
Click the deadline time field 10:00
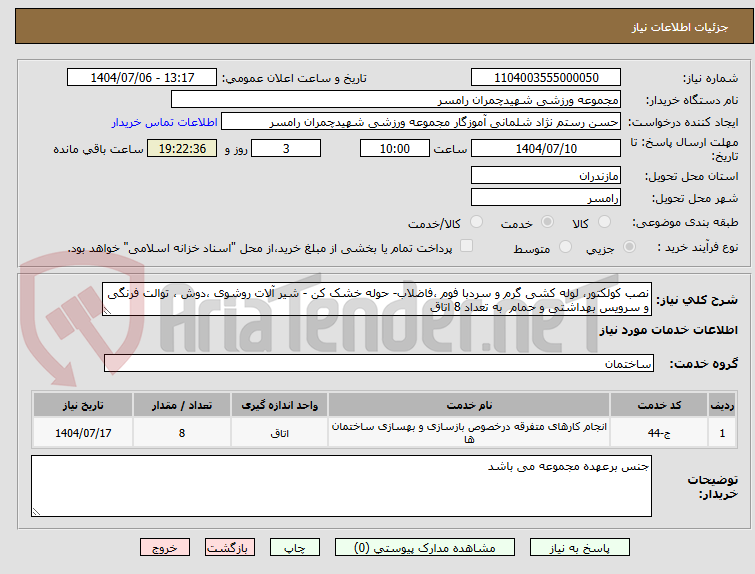coord(395,148)
